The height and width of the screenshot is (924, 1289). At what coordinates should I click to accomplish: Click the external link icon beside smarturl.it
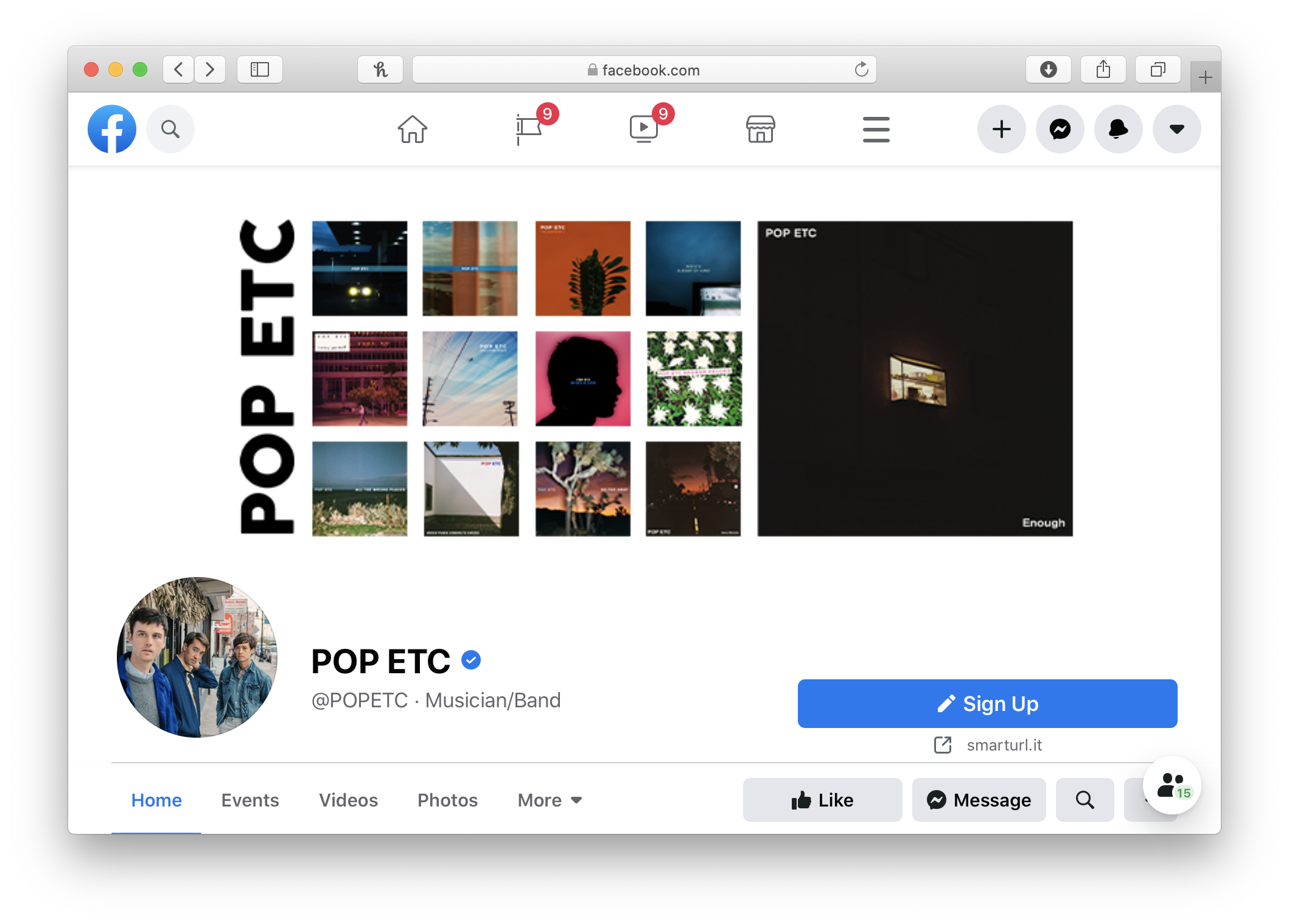click(943, 745)
